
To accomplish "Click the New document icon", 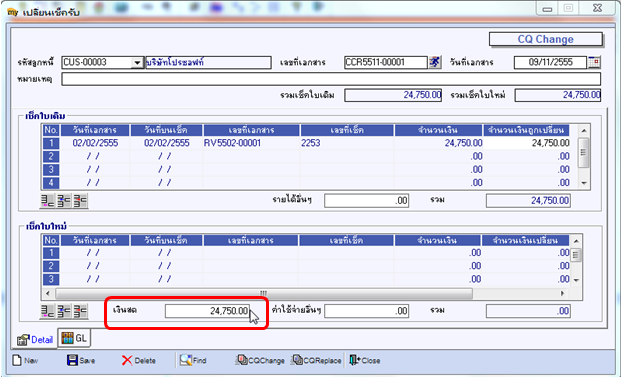I will (x=17, y=360).
